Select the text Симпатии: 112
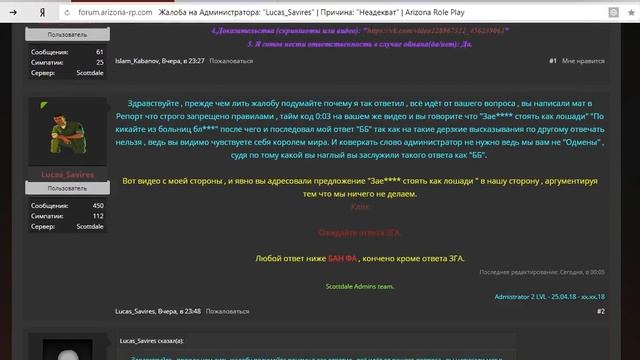The height and width of the screenshot is (360, 640). [67, 216]
